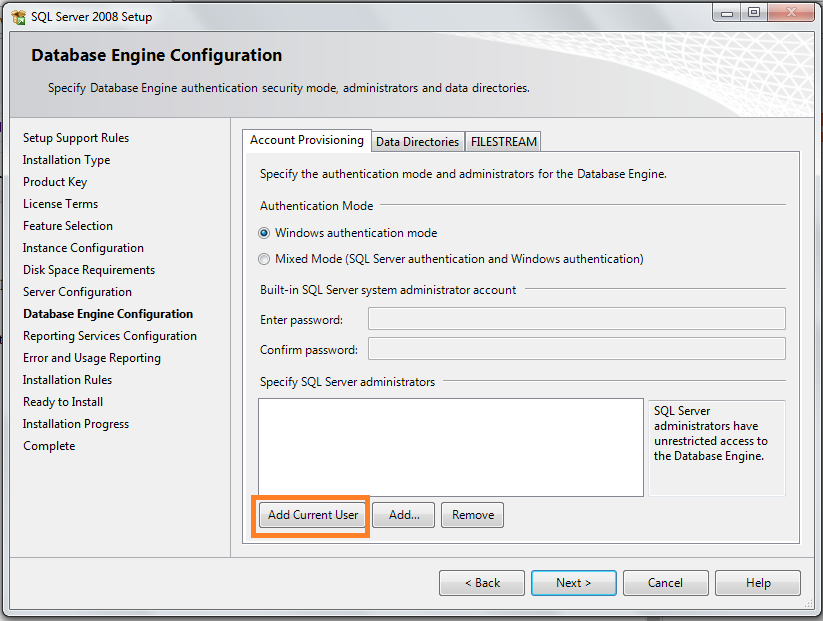This screenshot has height=621, width=823.
Task: Select Windows authentication mode radio button
Action: (x=264, y=233)
